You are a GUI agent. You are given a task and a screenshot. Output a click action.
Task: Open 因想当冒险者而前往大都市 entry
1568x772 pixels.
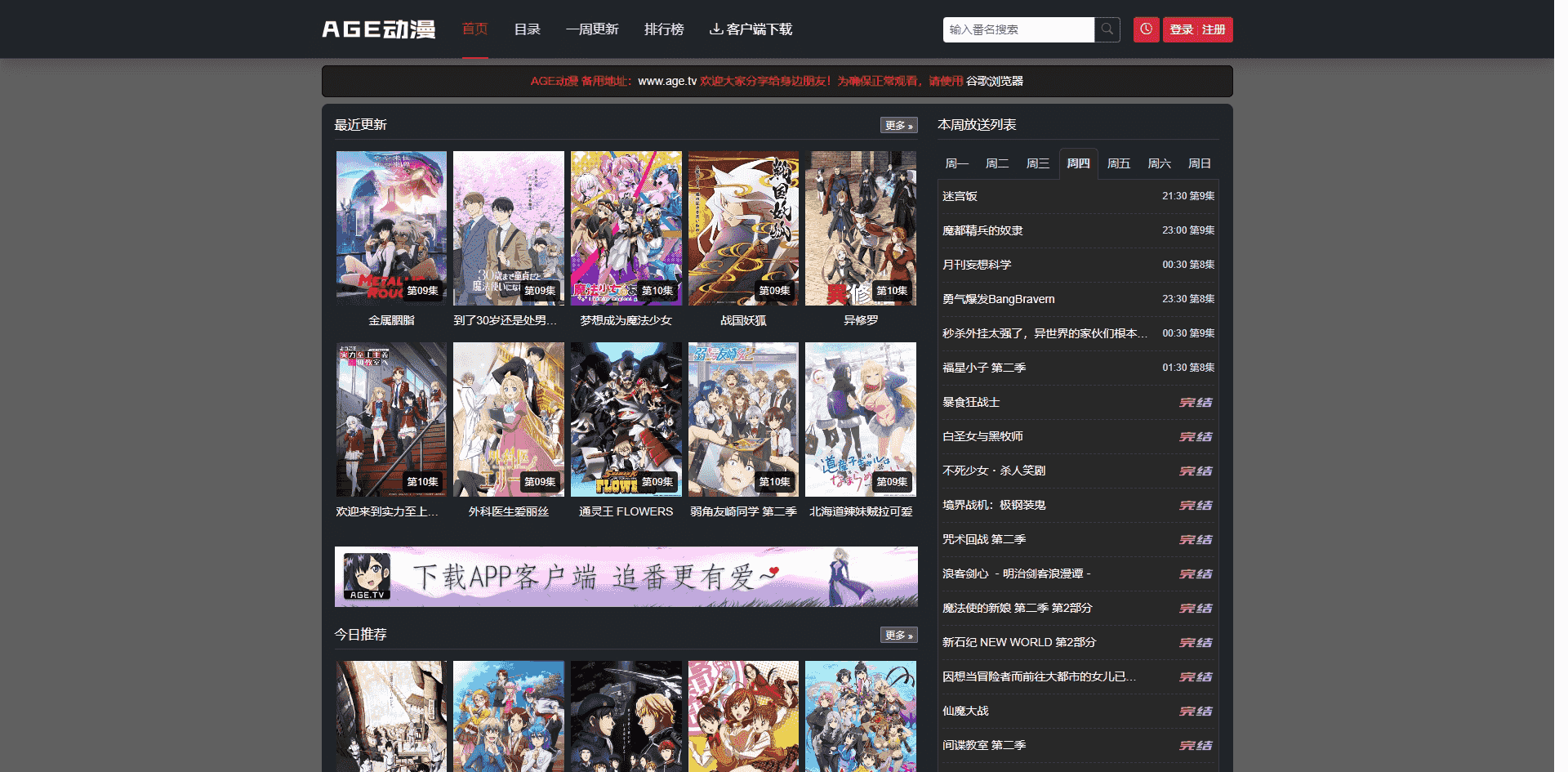(1039, 676)
